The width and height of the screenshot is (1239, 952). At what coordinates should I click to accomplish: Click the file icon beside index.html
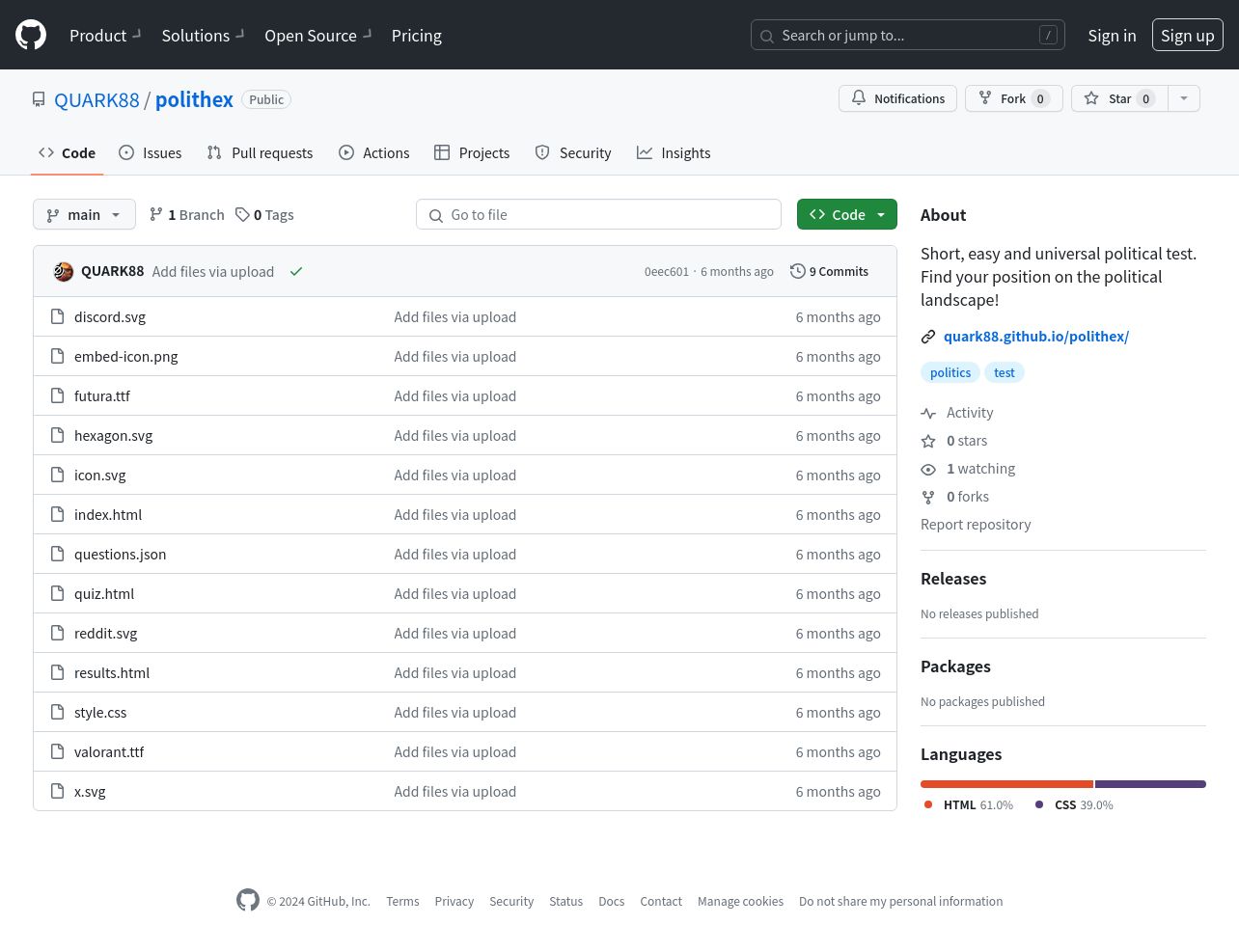pos(57,514)
